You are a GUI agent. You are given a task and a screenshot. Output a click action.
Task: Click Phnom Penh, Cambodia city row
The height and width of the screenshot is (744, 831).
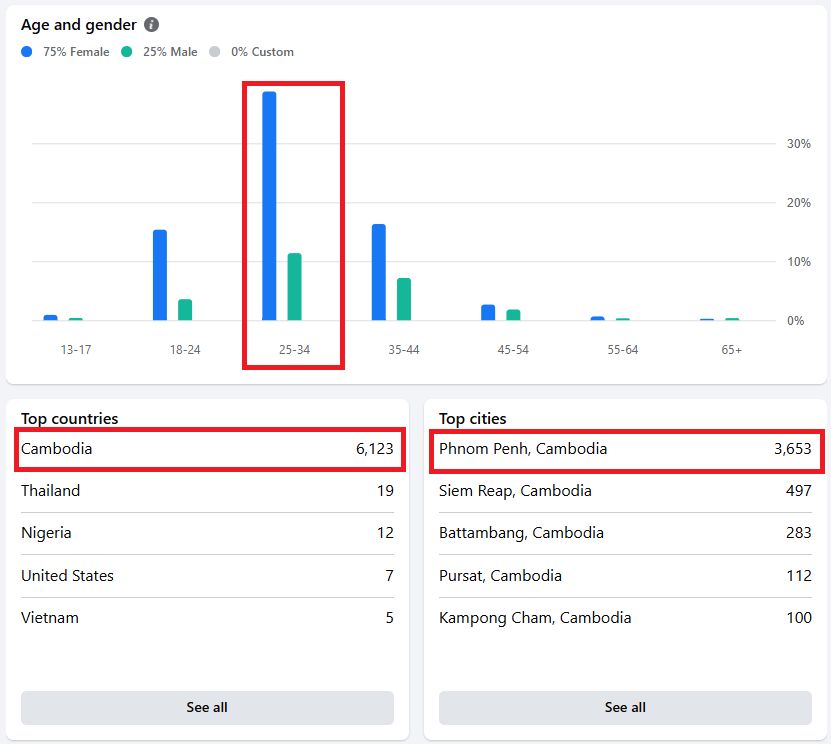625,449
